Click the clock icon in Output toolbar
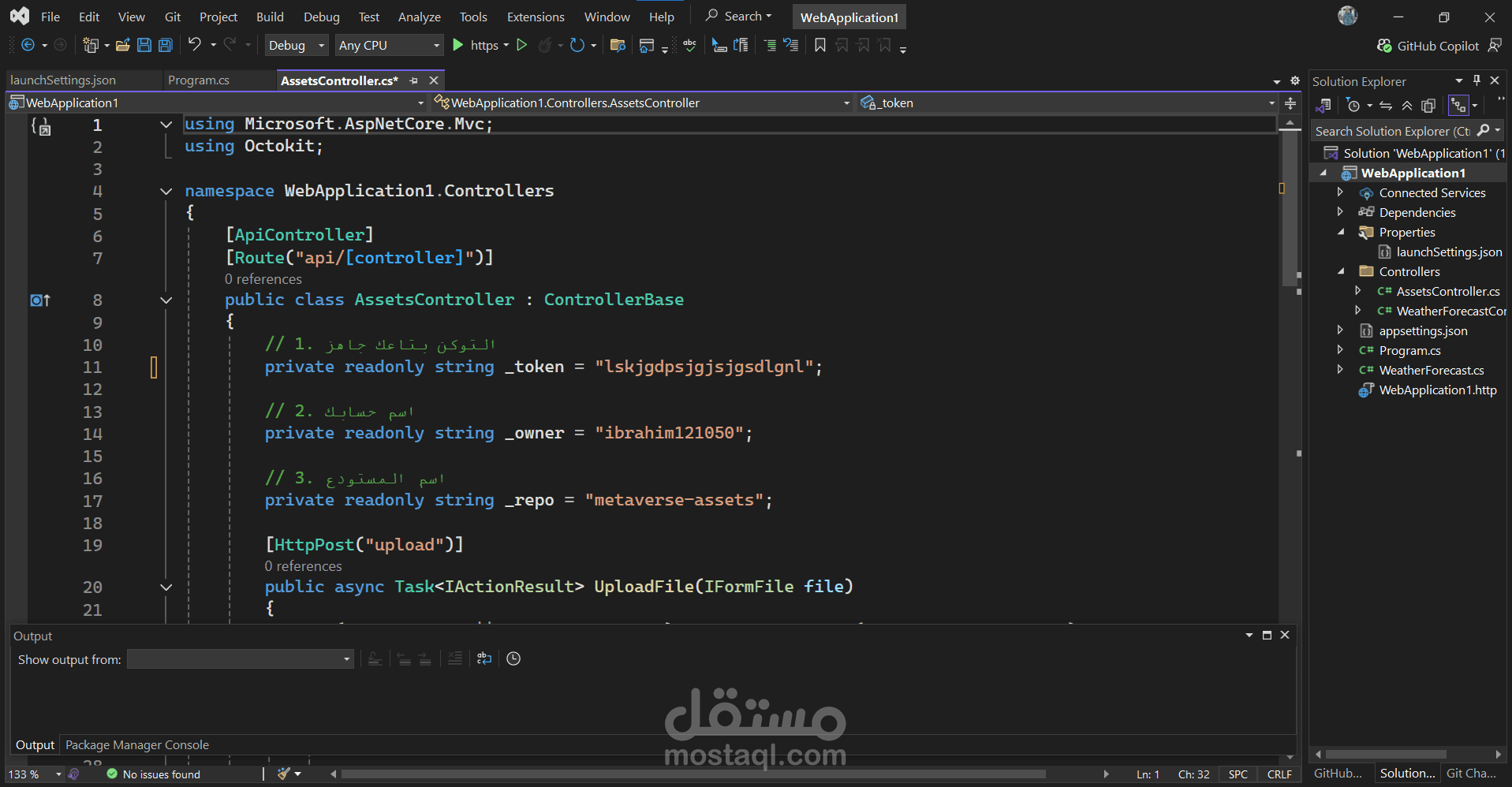 click(x=513, y=658)
